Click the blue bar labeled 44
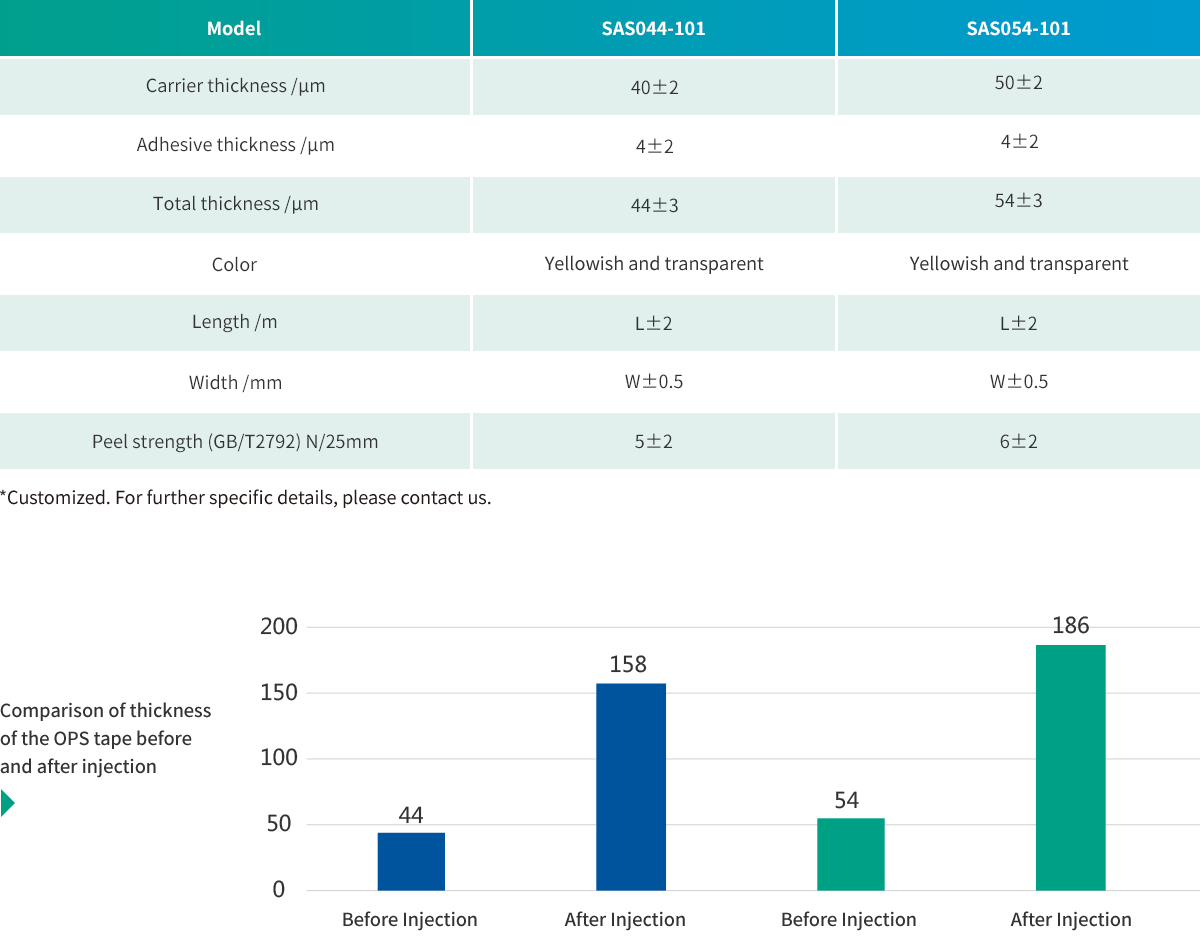Screen dimensions: 1200x949 pyautogui.click(x=411, y=860)
